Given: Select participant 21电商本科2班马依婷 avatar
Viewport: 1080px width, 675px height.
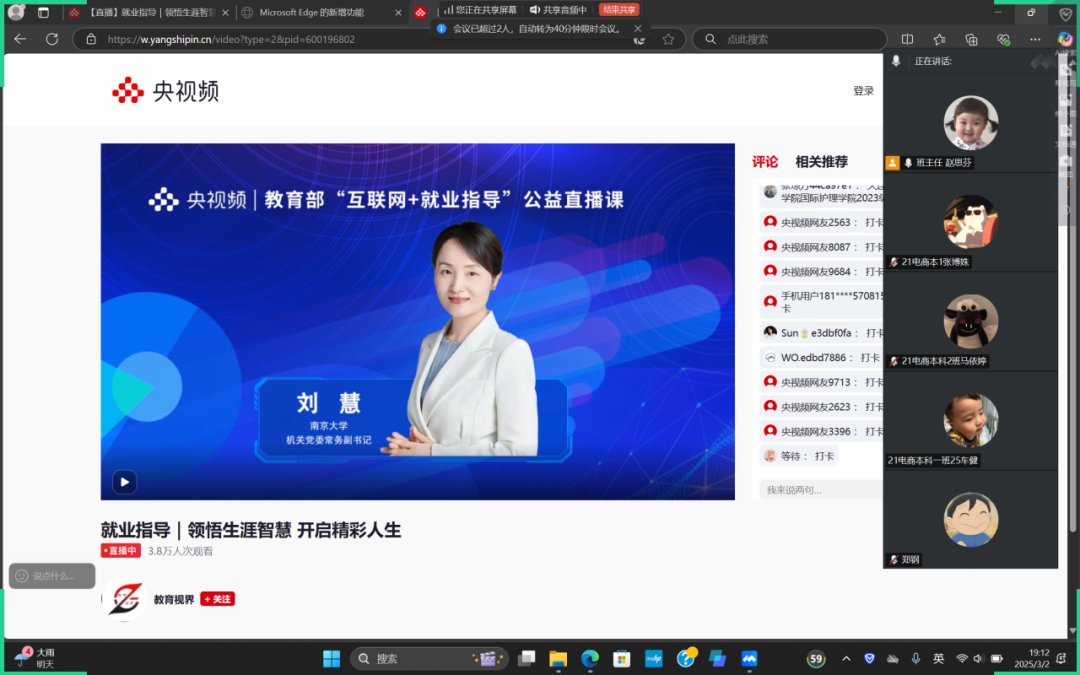Looking at the screenshot, I should point(970,321).
